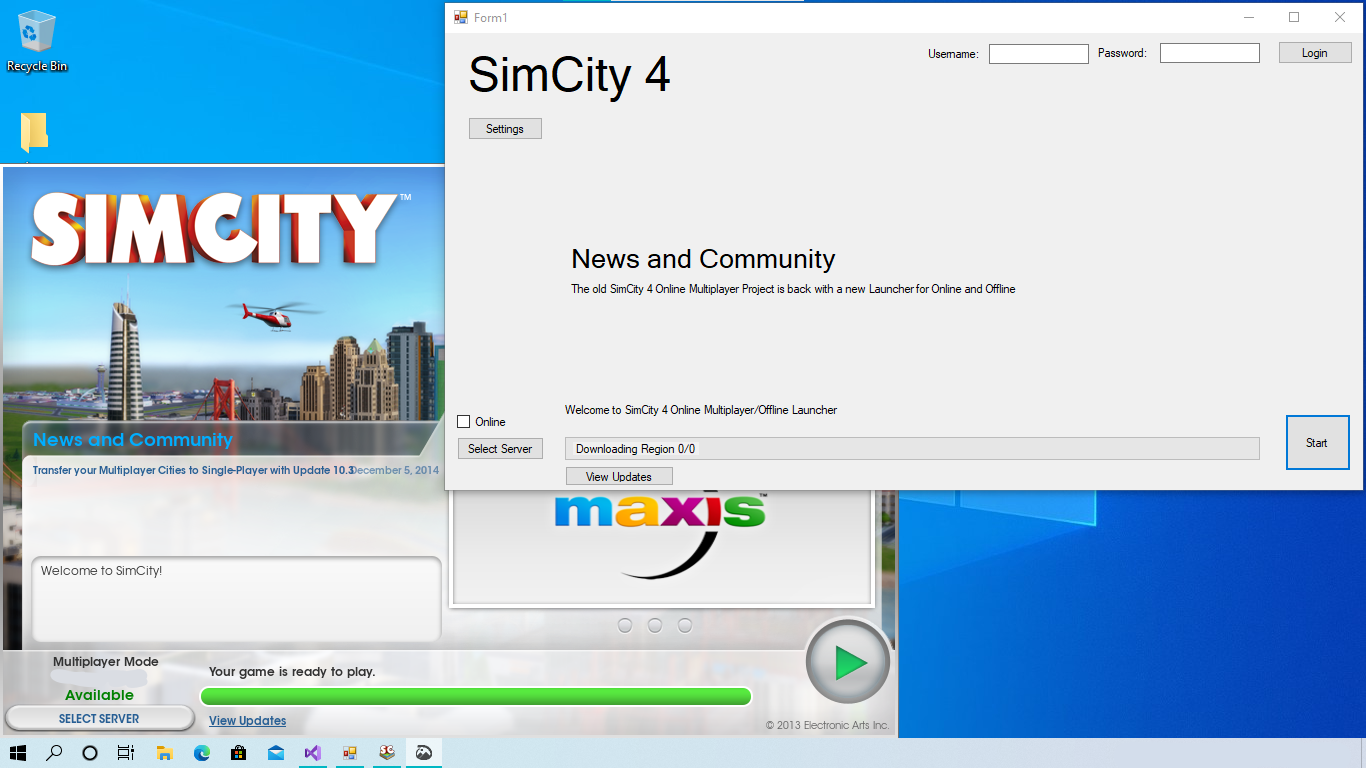Screen dimensions: 1366x768
Task: Enable the Online checkbox
Action: pos(464,422)
